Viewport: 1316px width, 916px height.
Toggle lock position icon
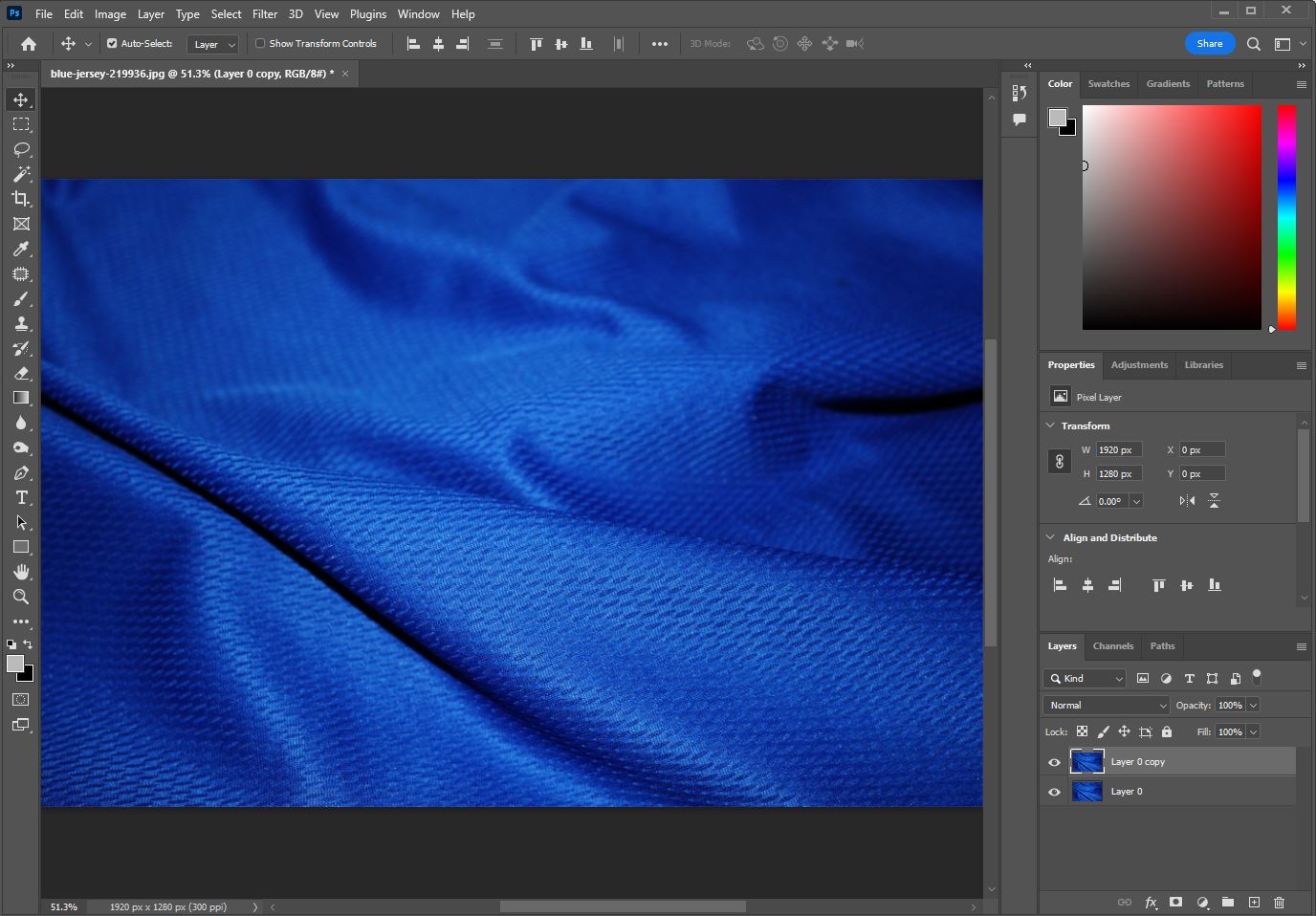(x=1124, y=731)
